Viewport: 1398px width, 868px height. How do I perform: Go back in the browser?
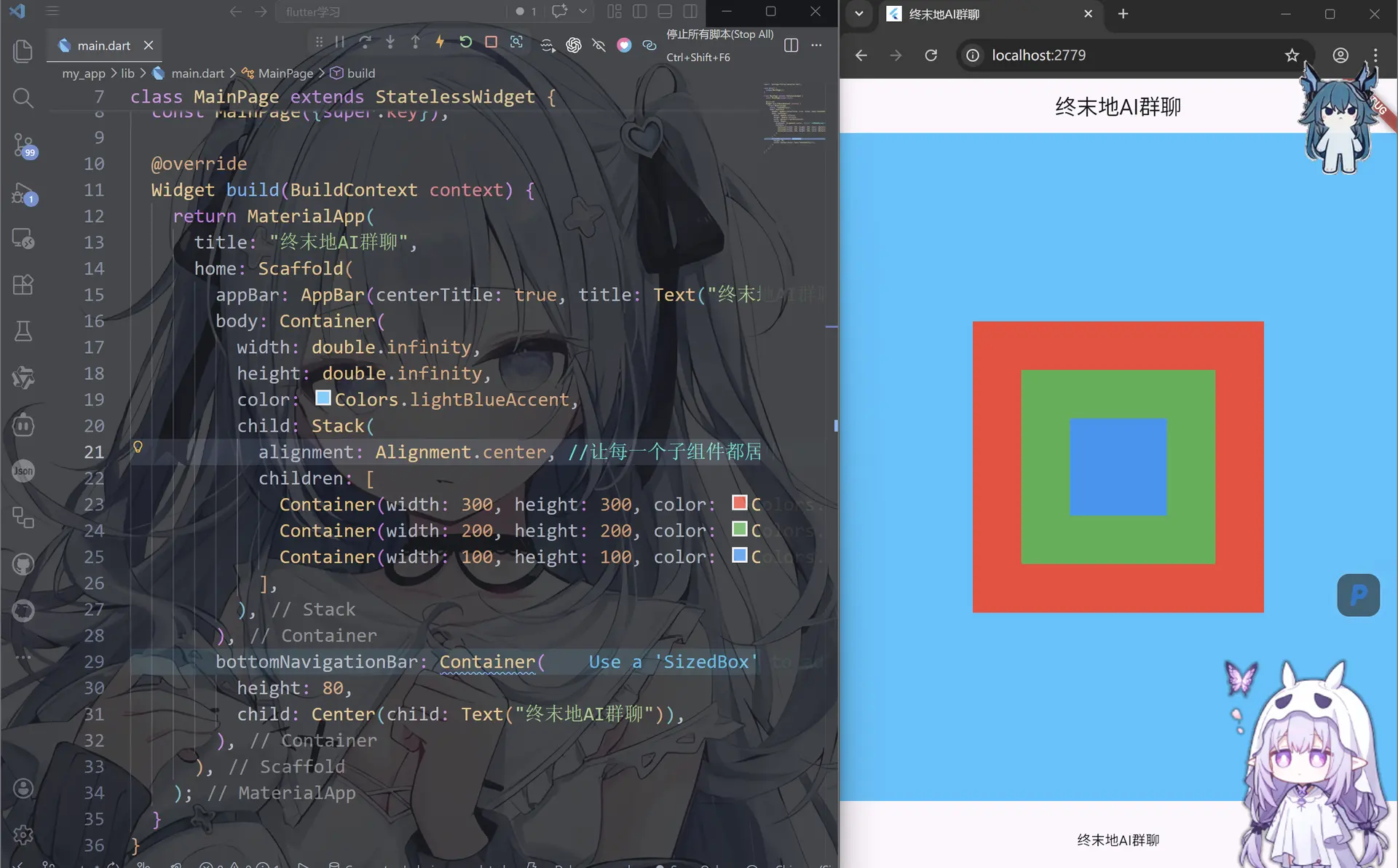point(861,55)
